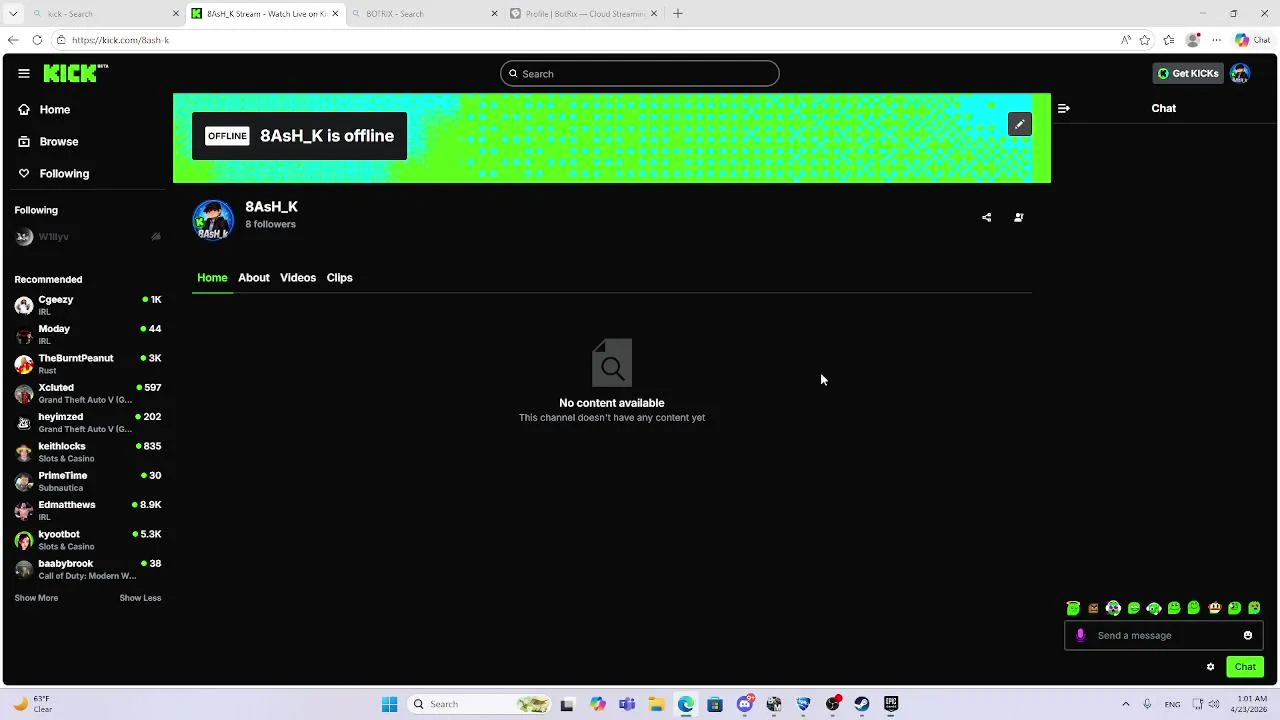
Task: Open Windows Start menu
Action: 389,704
